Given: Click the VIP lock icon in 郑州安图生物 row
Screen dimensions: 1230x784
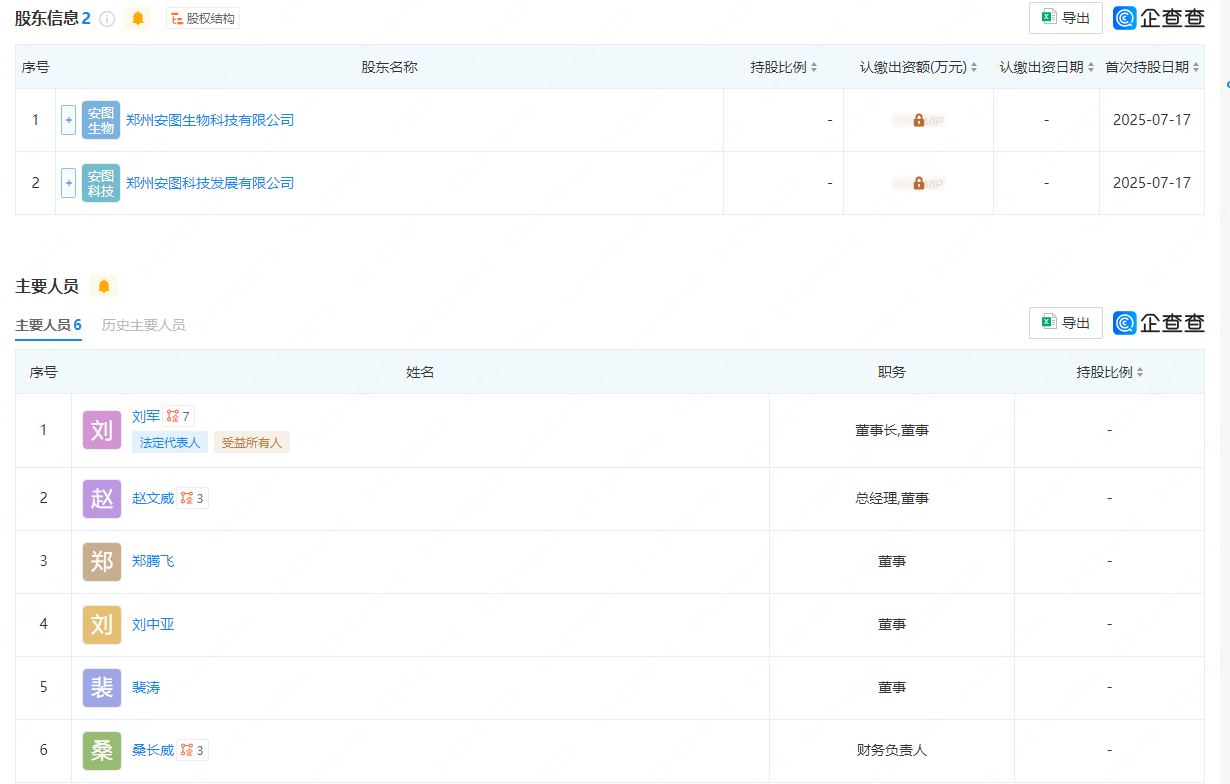Looking at the screenshot, I should click(918, 120).
